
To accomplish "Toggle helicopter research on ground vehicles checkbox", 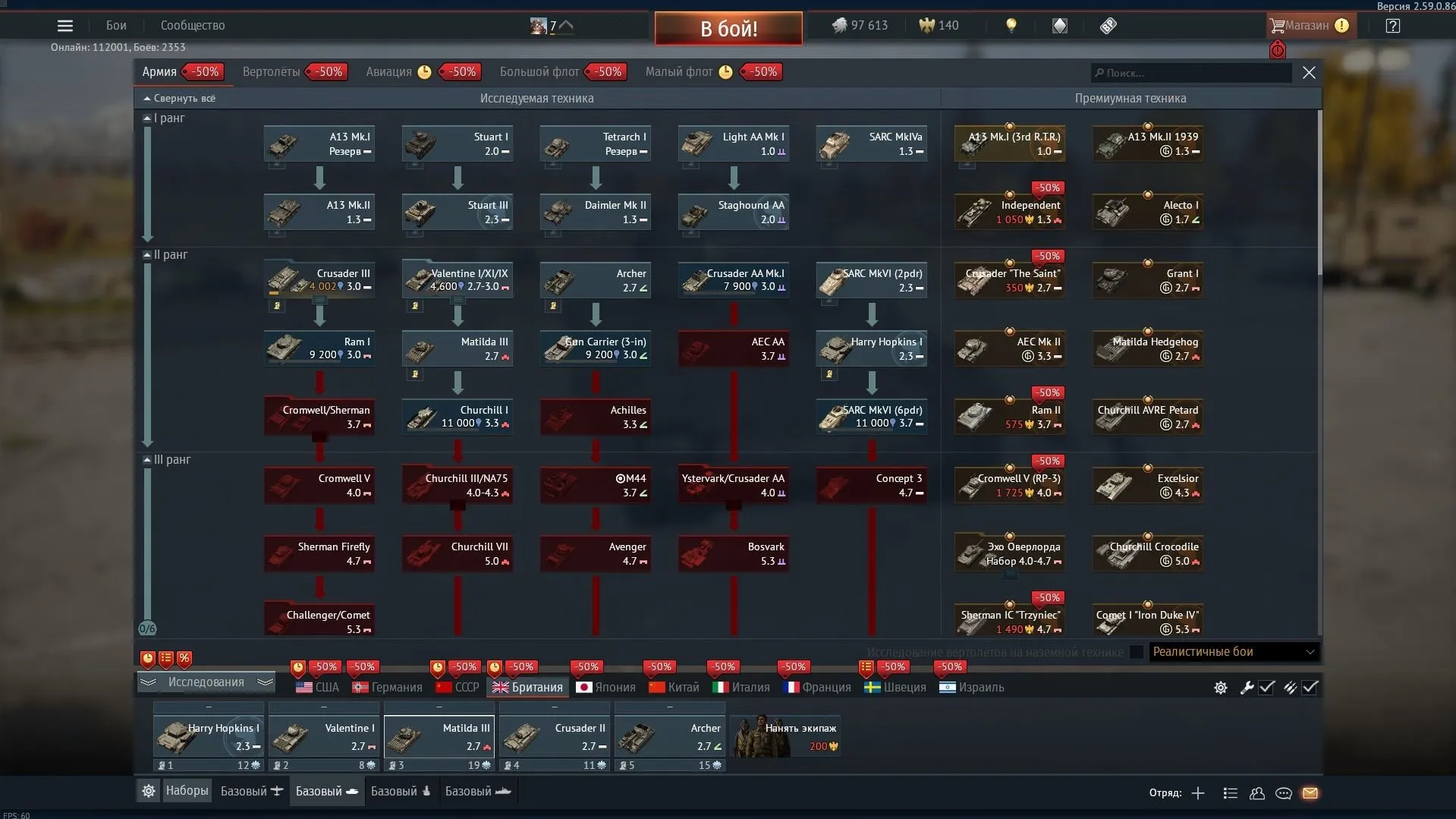I will click(x=1136, y=652).
